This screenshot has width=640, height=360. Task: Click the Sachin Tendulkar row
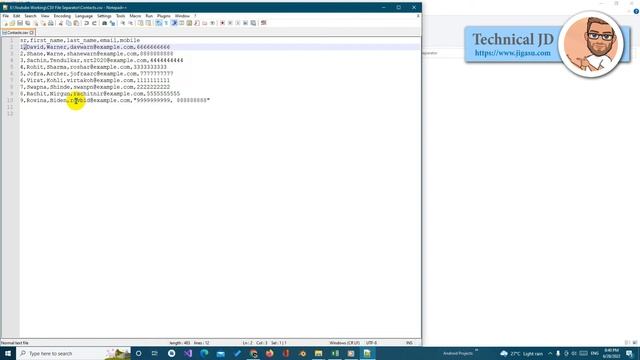click(x=102, y=60)
